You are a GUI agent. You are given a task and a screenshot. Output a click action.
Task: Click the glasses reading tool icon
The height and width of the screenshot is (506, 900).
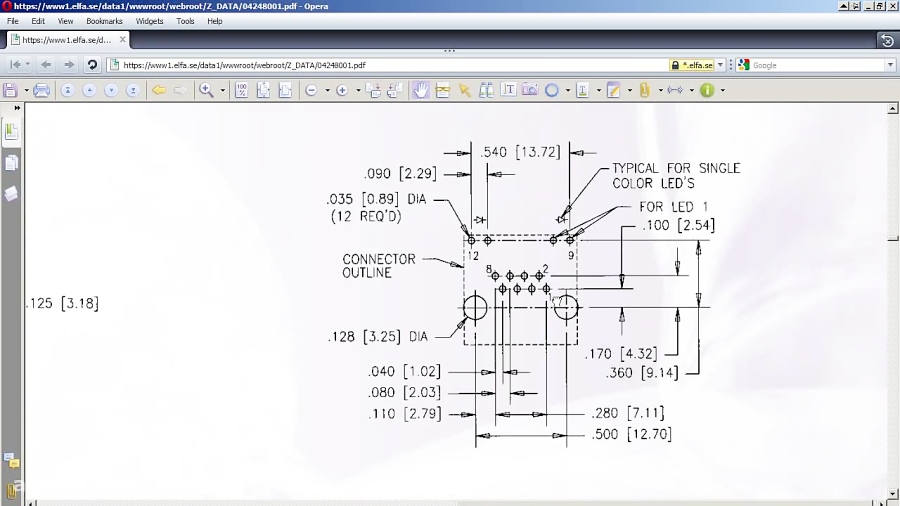[443, 90]
